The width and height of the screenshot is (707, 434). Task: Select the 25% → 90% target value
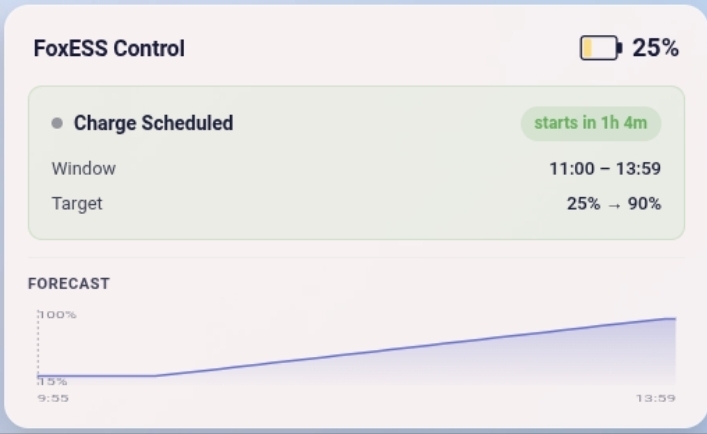[x=613, y=204]
